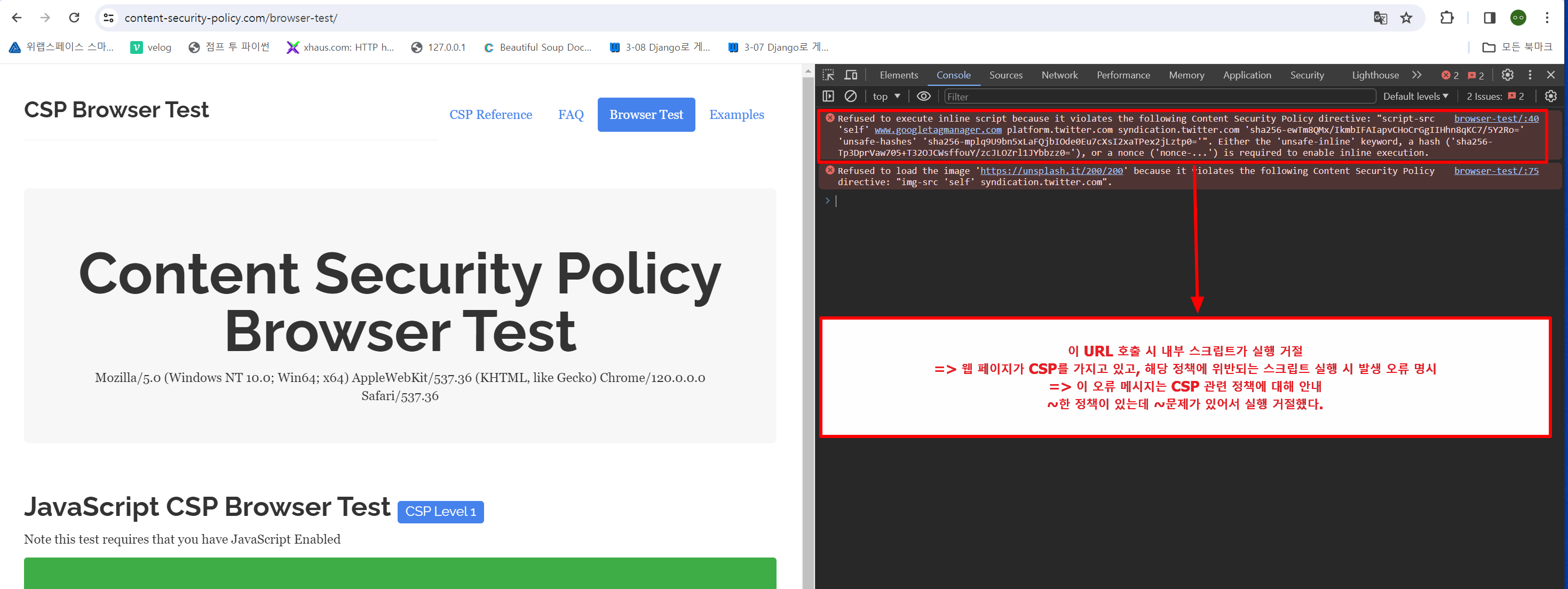Switch to the Network tab
This screenshot has height=589, width=1568.
(1059, 75)
